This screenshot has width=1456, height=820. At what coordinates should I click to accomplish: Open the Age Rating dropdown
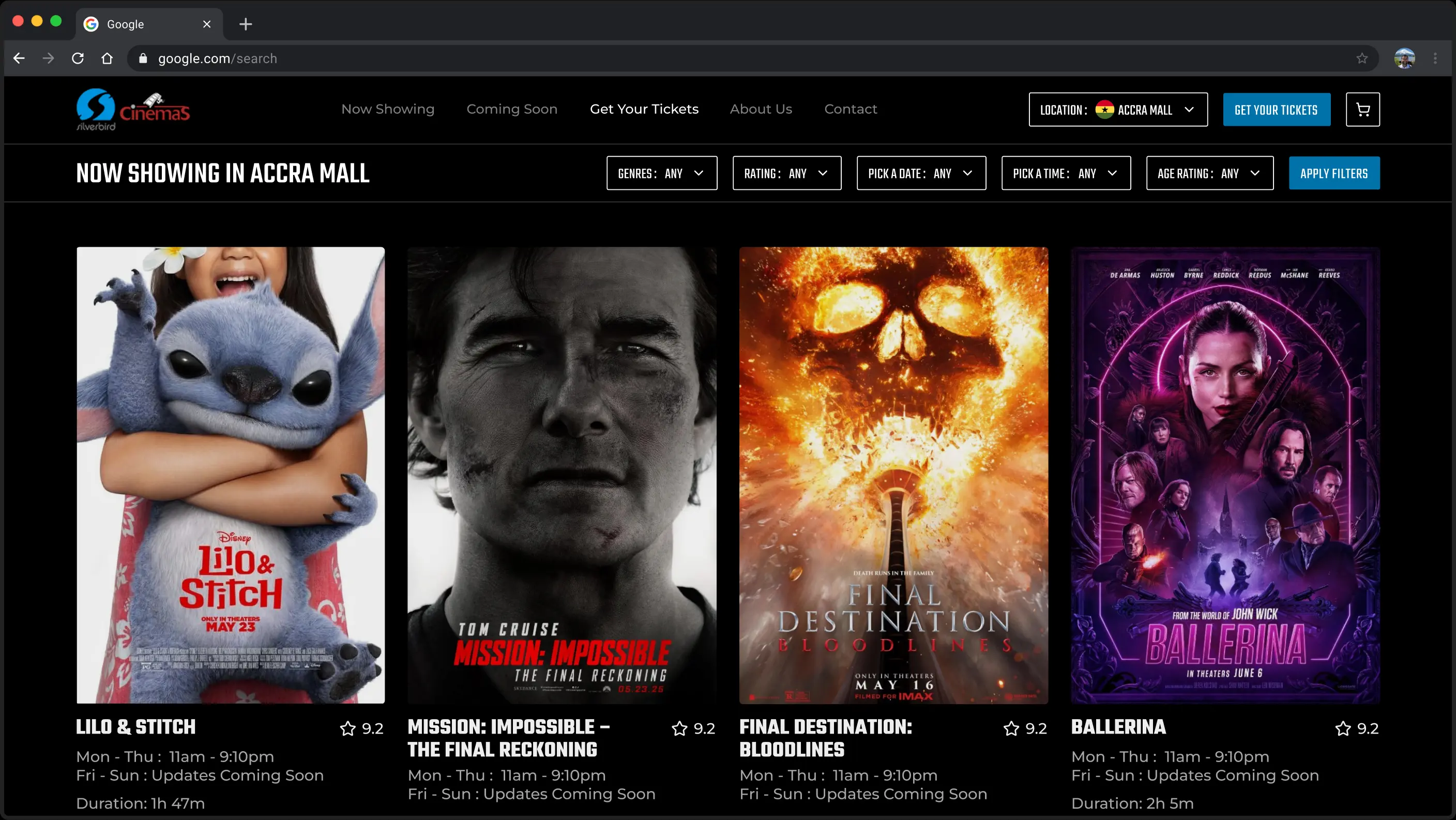[1209, 173]
